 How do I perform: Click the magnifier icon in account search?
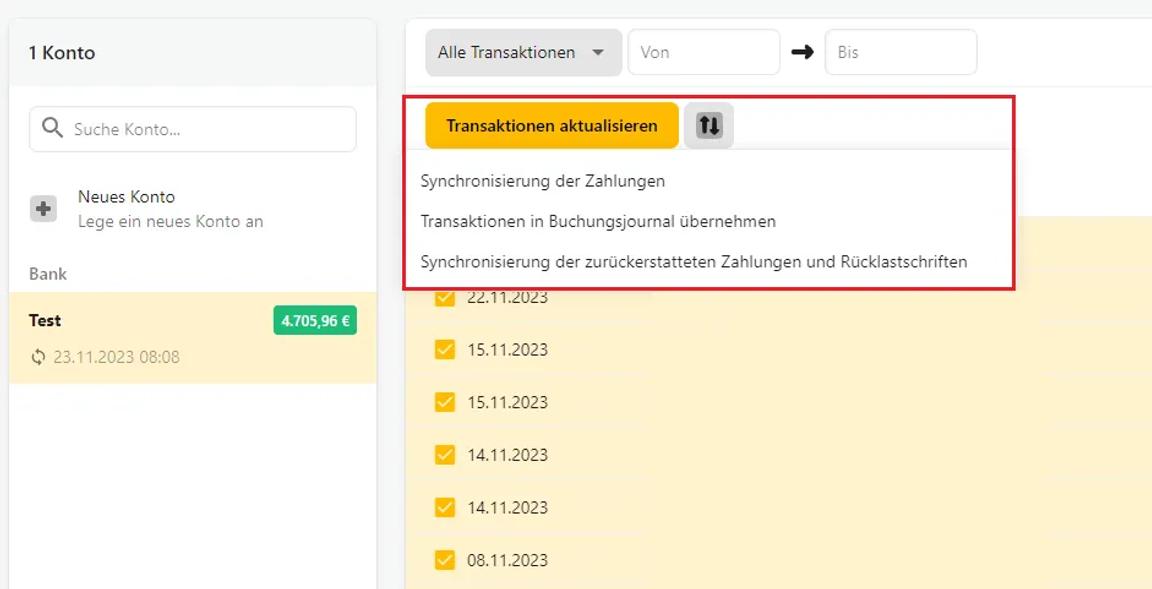[x=52, y=129]
